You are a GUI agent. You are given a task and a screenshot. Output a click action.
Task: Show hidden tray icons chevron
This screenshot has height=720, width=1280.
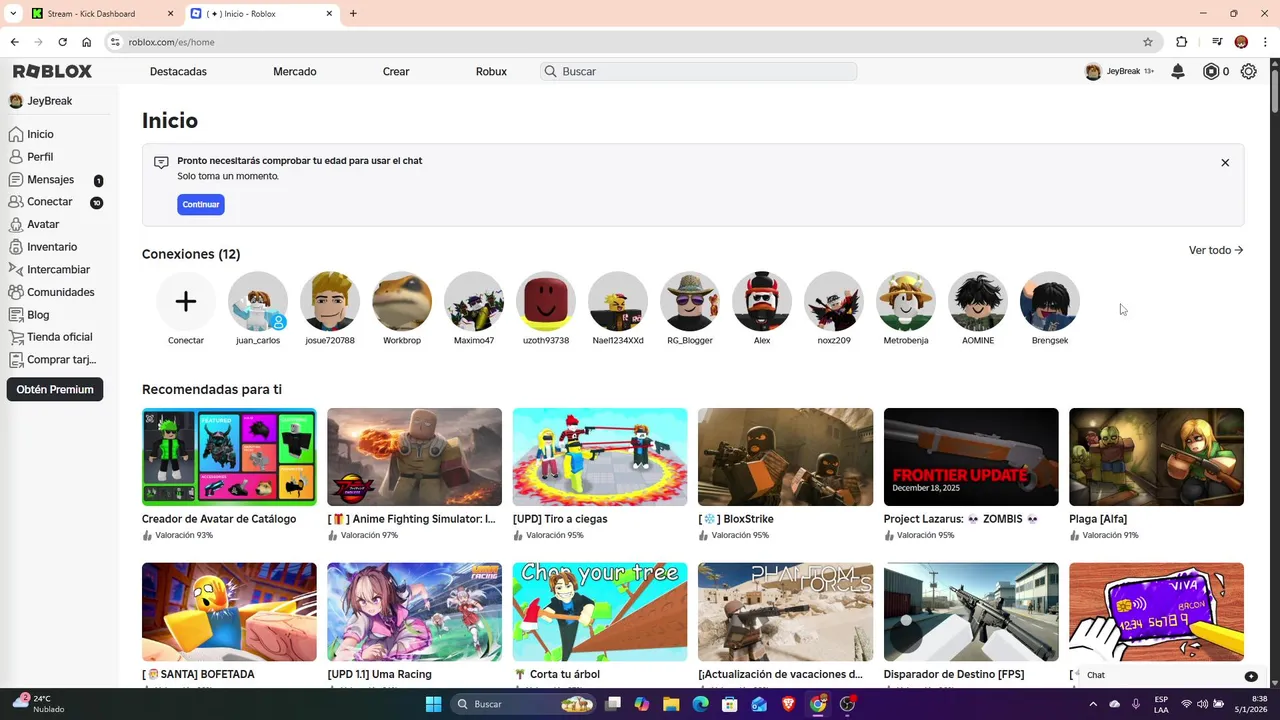coord(1093,704)
